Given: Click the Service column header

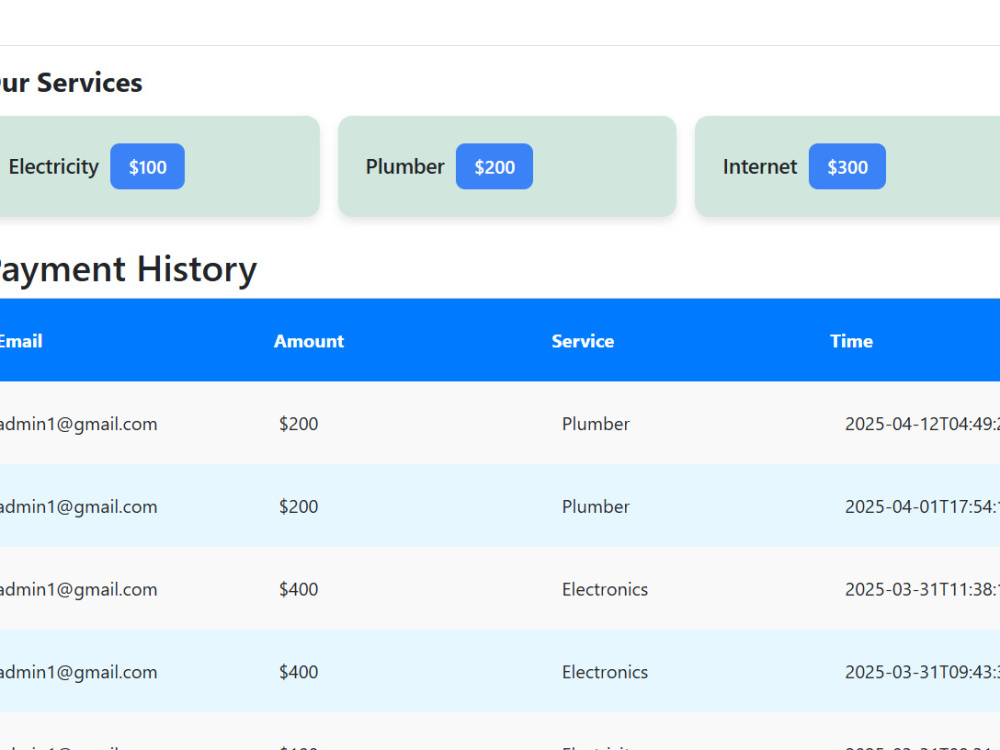Looking at the screenshot, I should tap(583, 341).
